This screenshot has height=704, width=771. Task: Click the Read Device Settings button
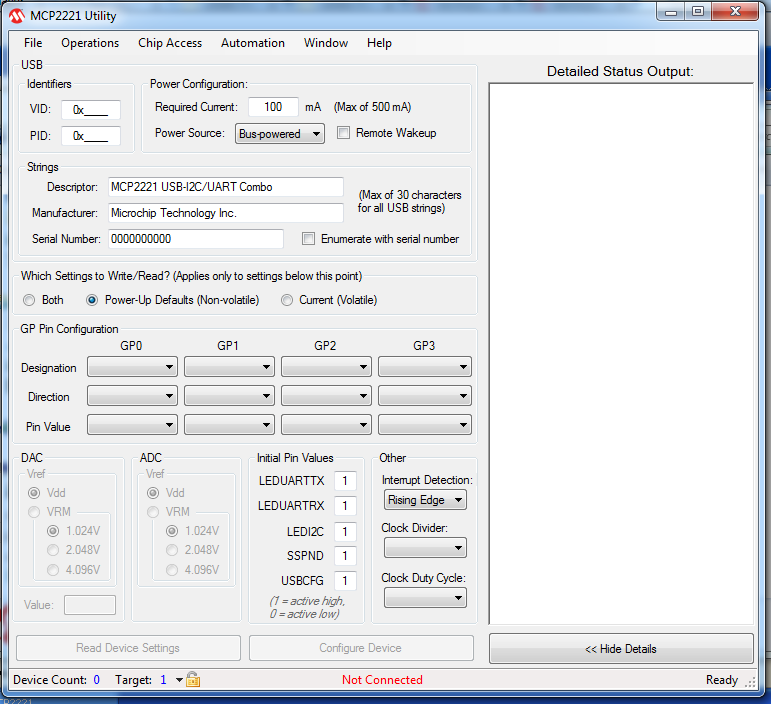pyautogui.click(x=128, y=648)
